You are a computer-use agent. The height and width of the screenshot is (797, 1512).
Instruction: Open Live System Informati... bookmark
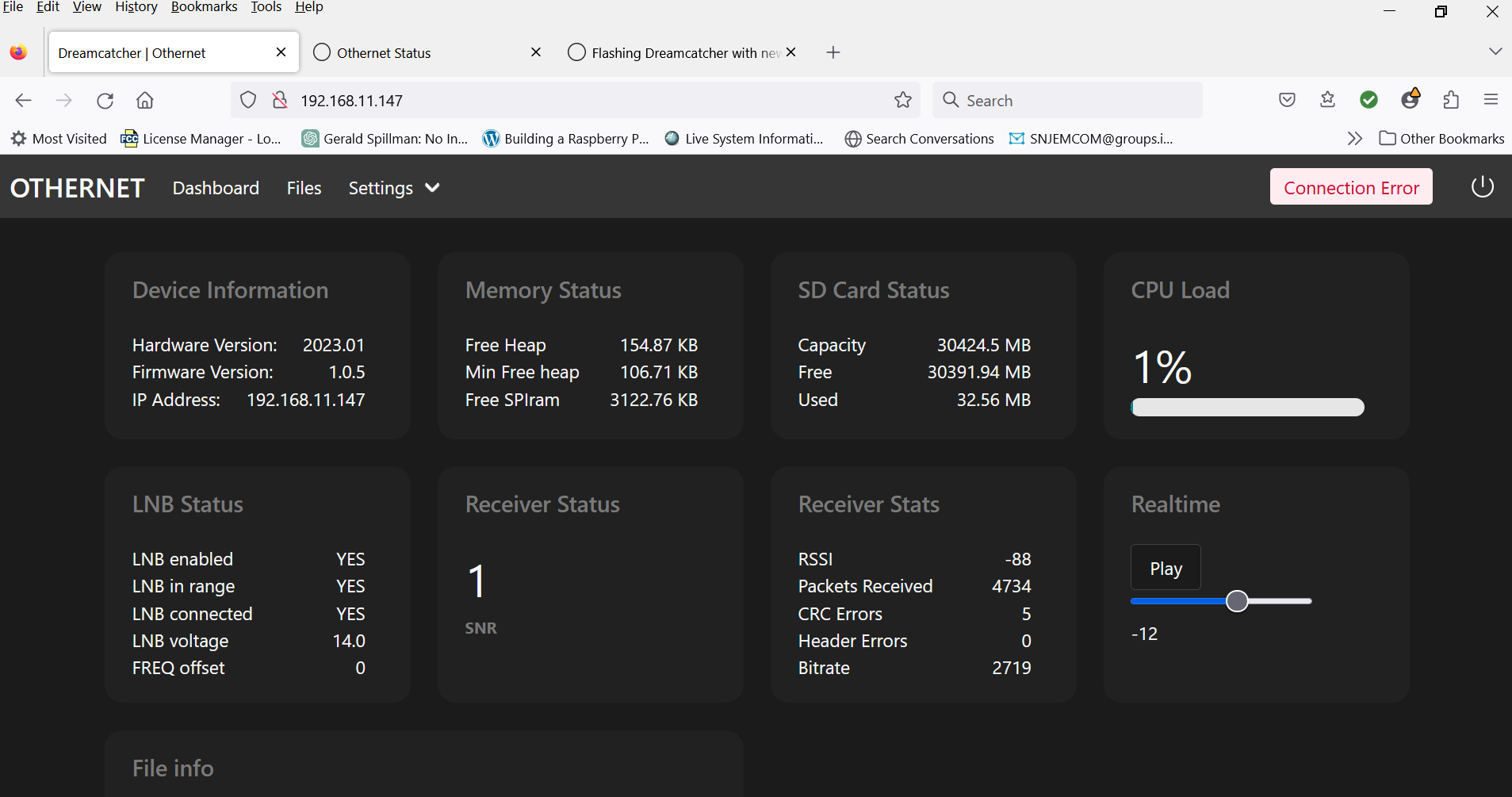tap(744, 139)
